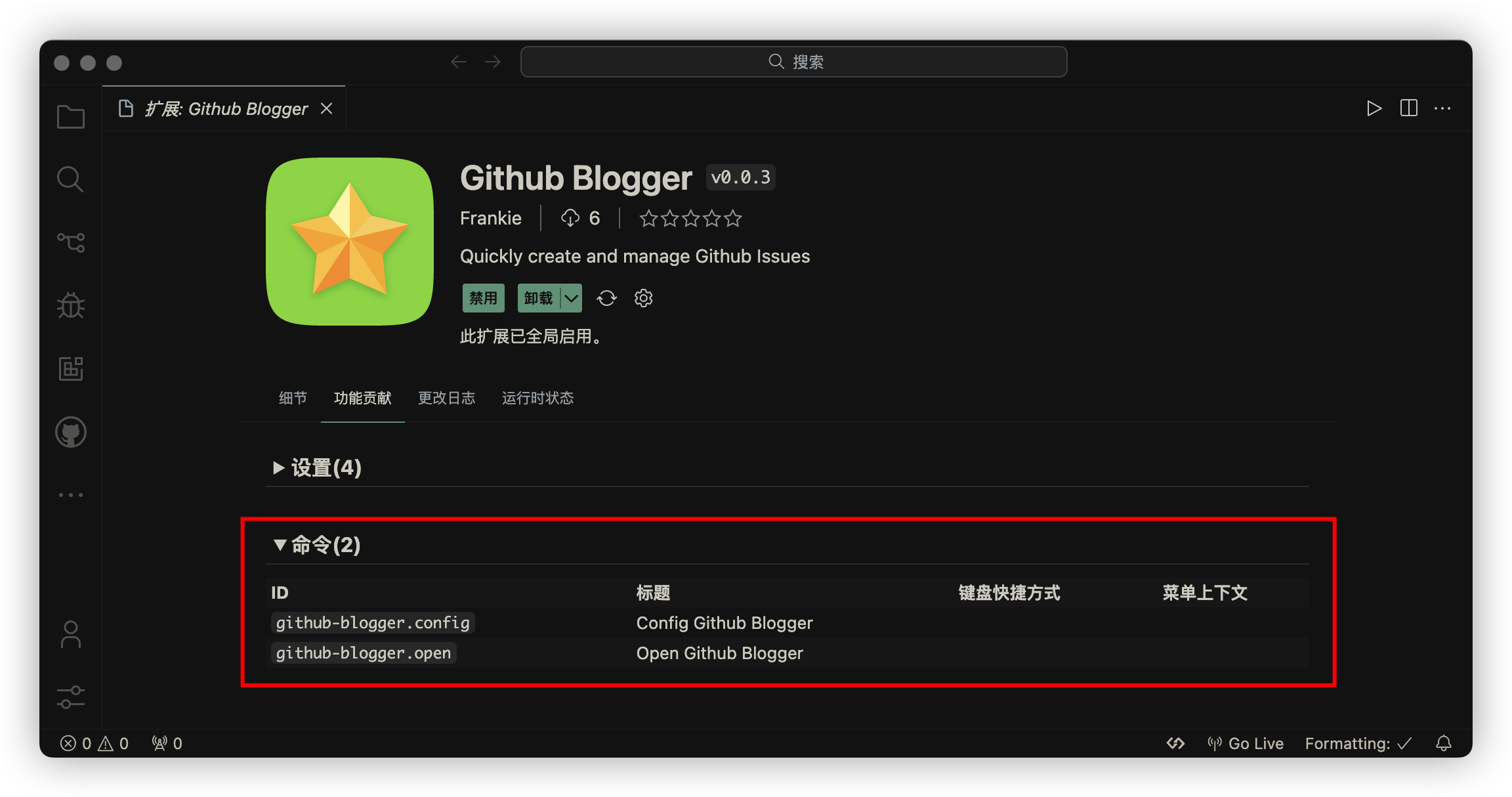1512x797 pixels.
Task: Click the split editor icon
Action: (1409, 108)
